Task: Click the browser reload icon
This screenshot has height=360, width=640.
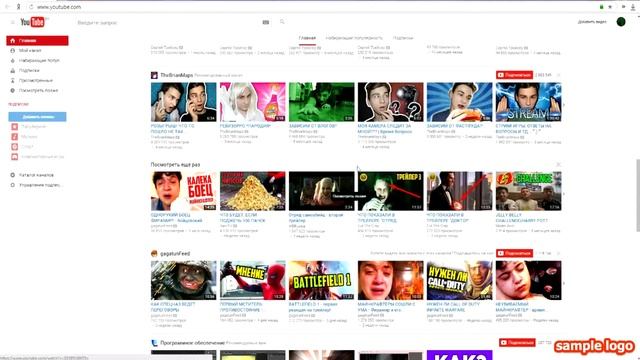Action: (31, 7)
